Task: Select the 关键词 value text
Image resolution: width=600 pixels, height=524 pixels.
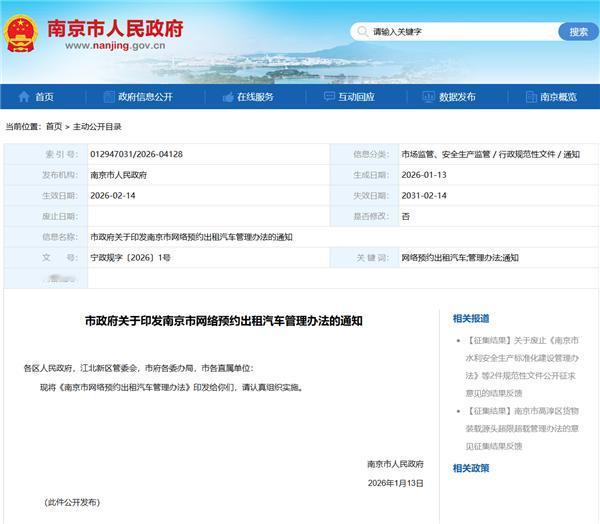Action: point(460,258)
